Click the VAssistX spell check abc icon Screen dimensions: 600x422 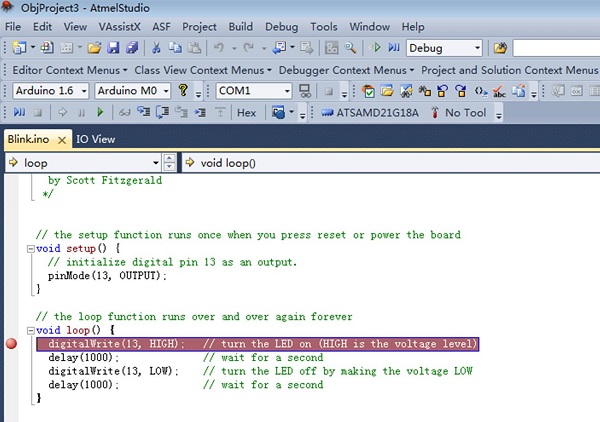click(499, 91)
